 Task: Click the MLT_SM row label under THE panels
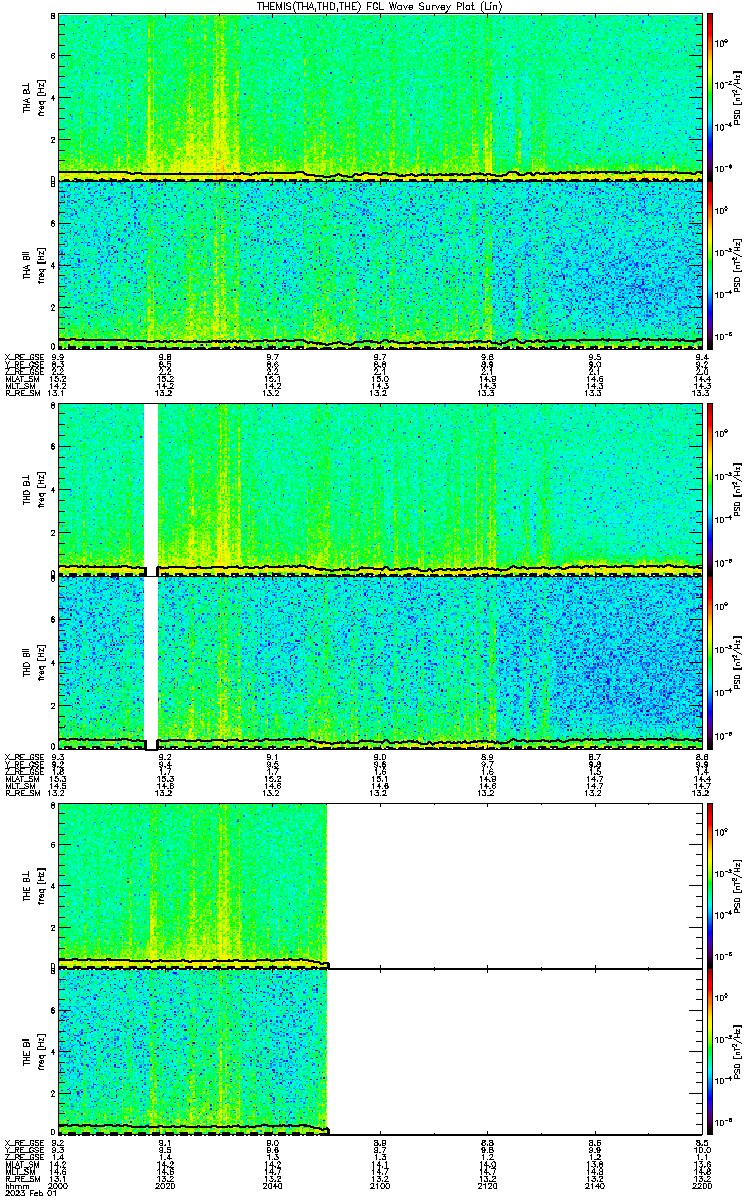tap(19, 1171)
